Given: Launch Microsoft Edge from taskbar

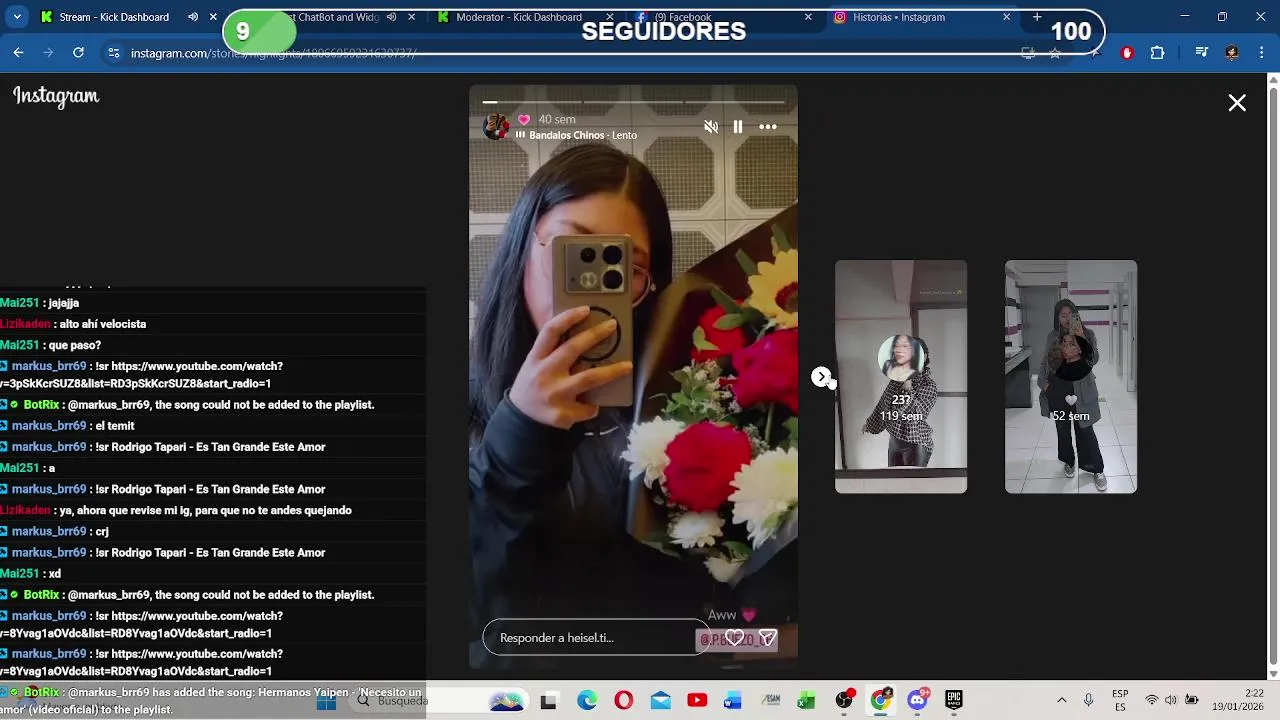Looking at the screenshot, I should tap(587, 701).
